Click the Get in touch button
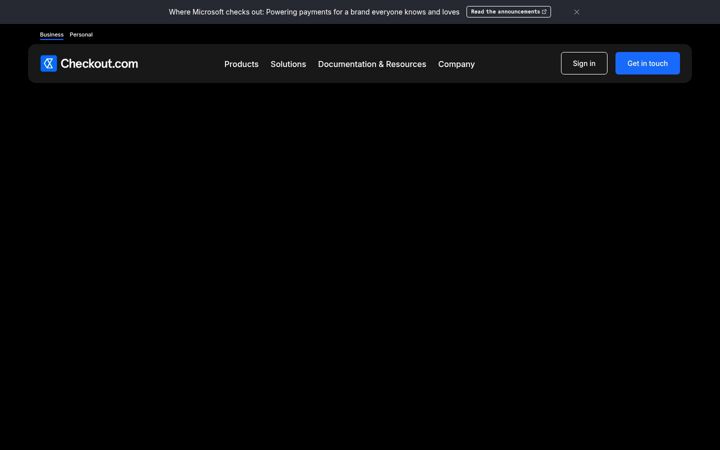 coord(647,63)
